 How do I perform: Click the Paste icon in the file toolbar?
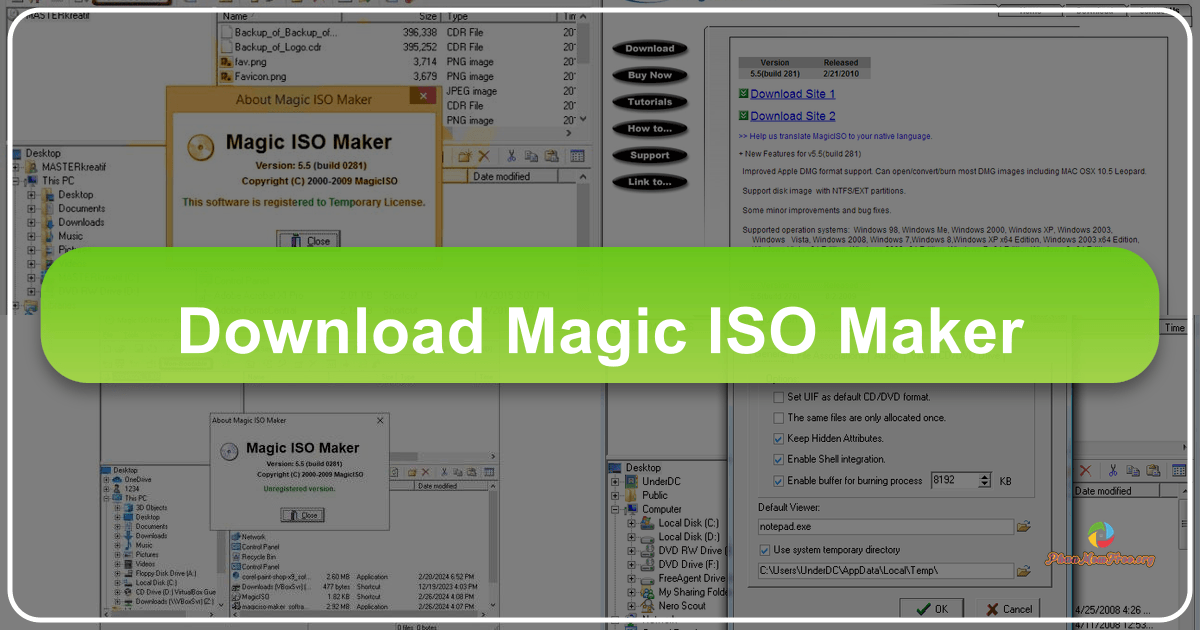coord(551,156)
